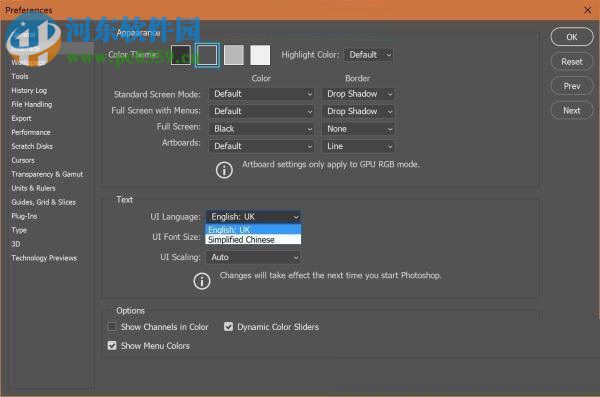The image size is (600, 397).
Task: Open the 3D preferences category
Action: [x=16, y=244]
